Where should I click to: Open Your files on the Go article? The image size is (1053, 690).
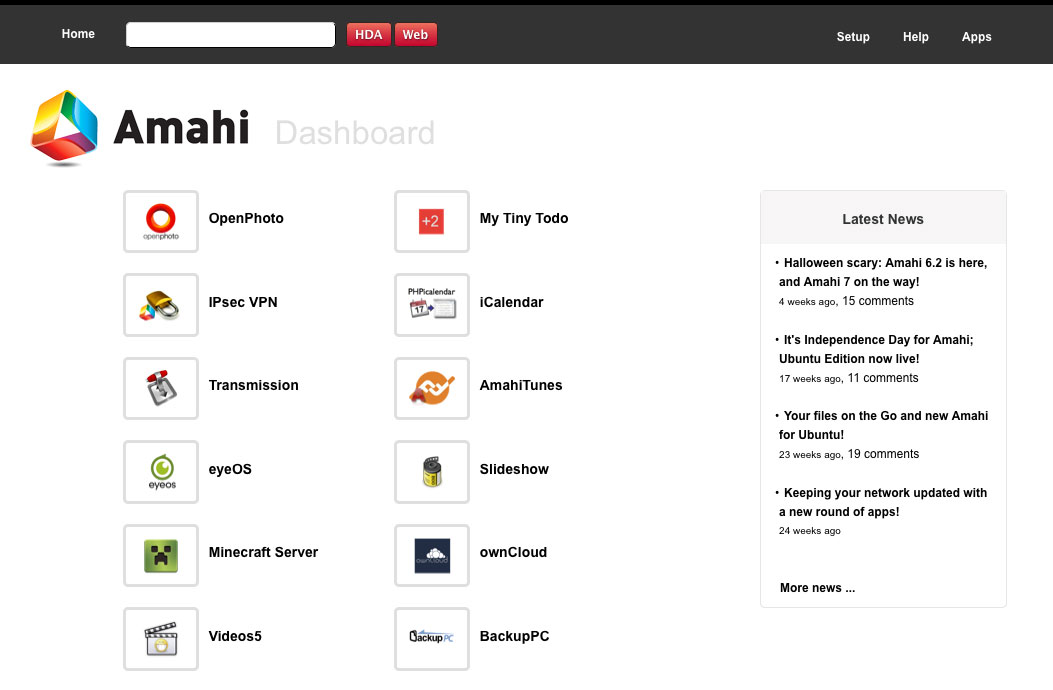click(x=883, y=425)
